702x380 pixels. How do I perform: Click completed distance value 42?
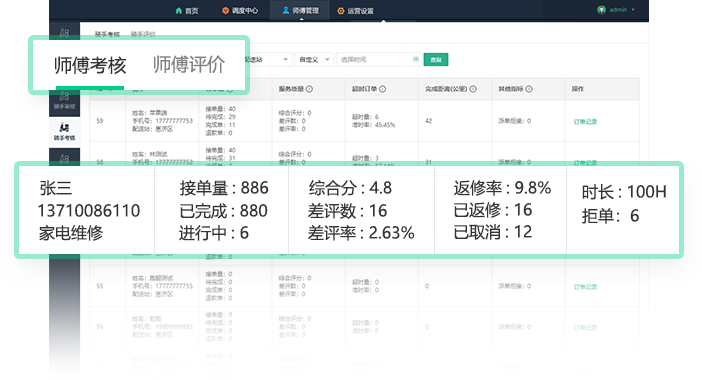point(428,121)
